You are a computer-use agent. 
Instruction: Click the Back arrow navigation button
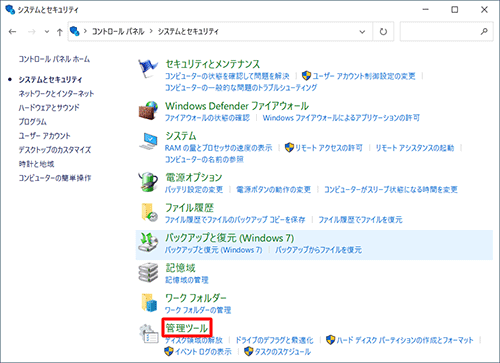tap(13, 32)
